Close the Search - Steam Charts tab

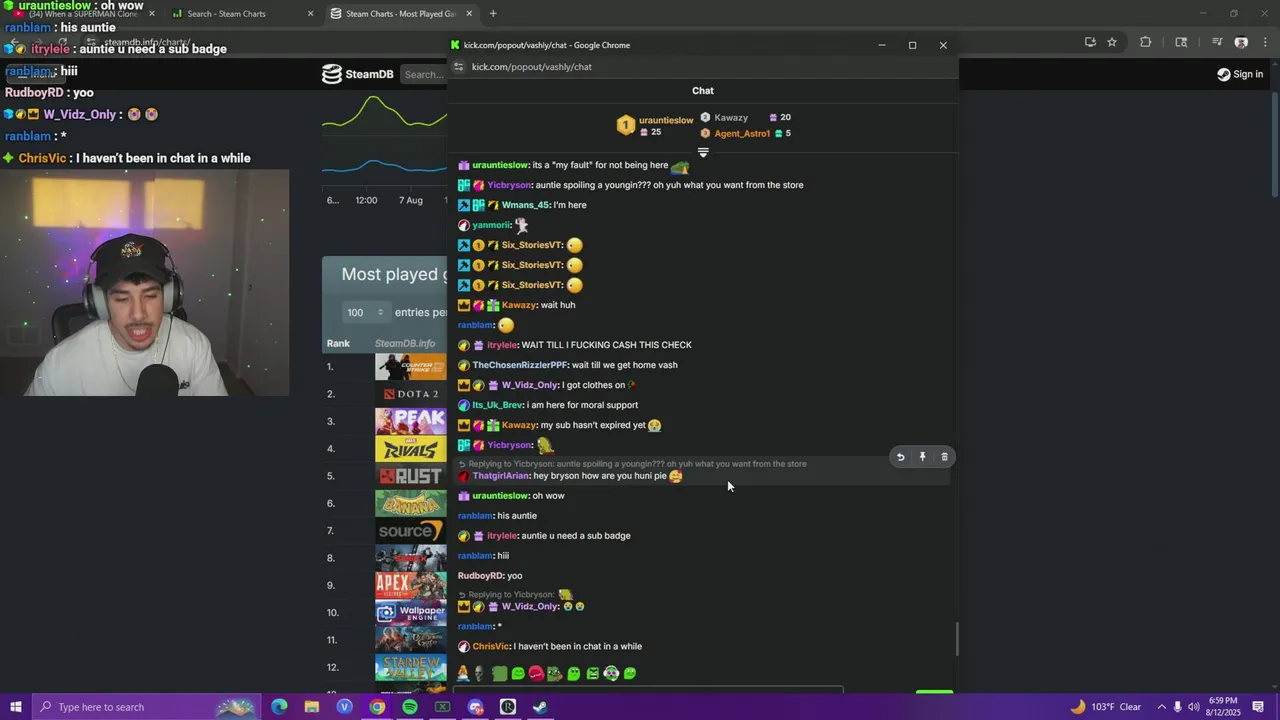(x=310, y=14)
